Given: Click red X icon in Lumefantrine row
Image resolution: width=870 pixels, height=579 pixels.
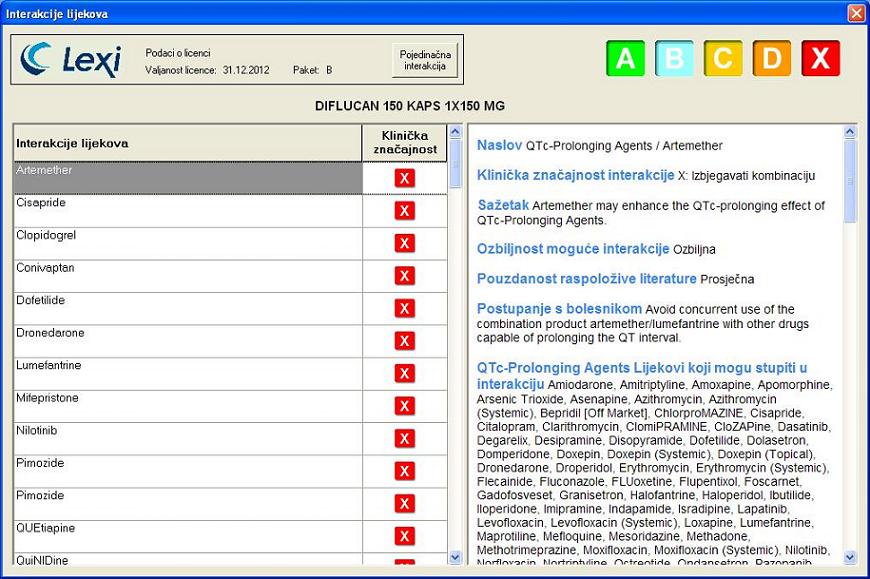Looking at the screenshot, I should 404,373.
